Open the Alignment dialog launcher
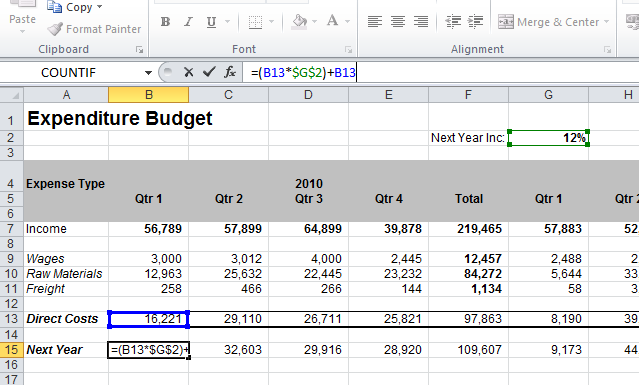Viewport: 639px width, 385px height. pos(608,50)
